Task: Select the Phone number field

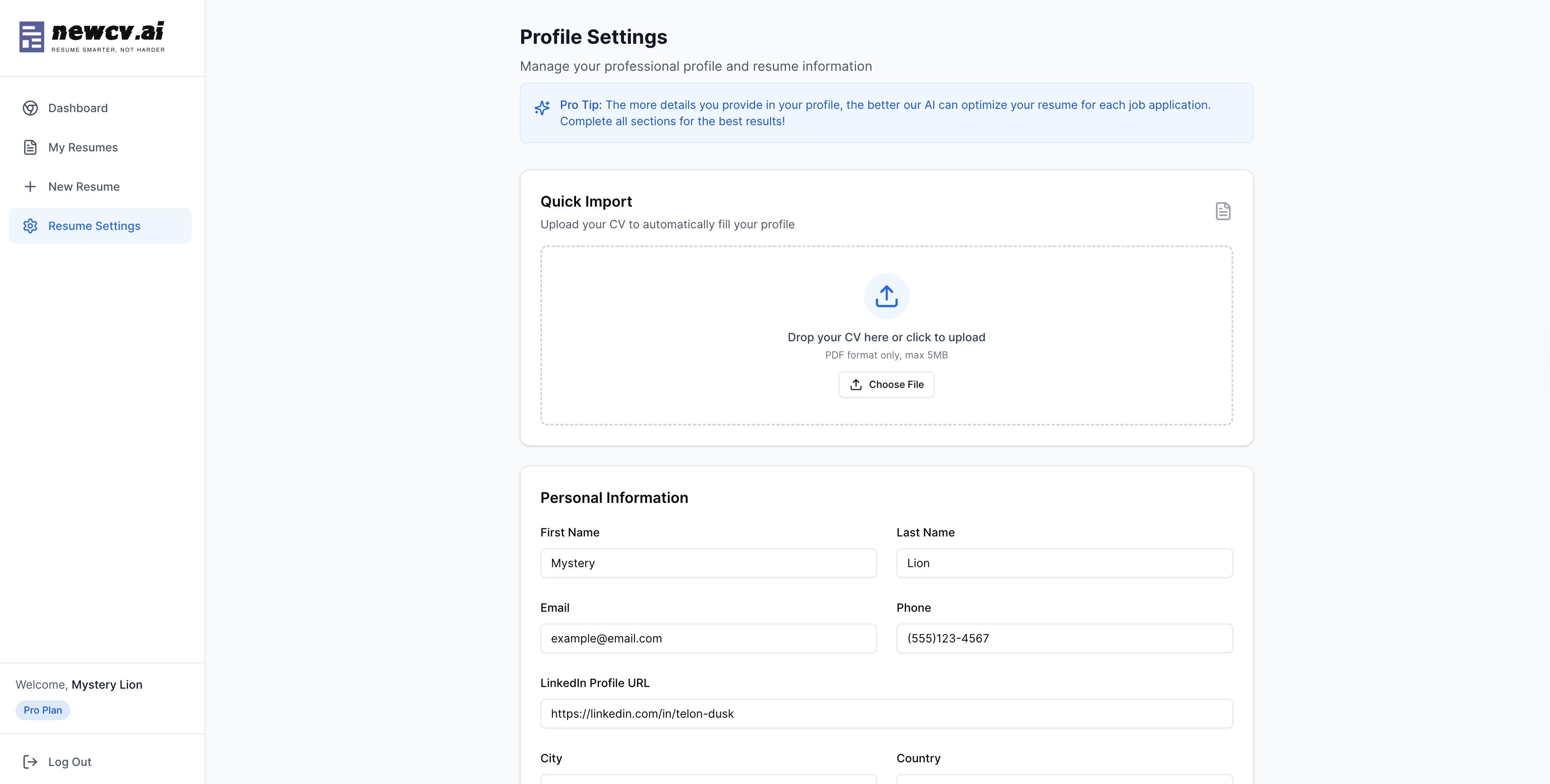Action: pyautogui.click(x=1064, y=638)
